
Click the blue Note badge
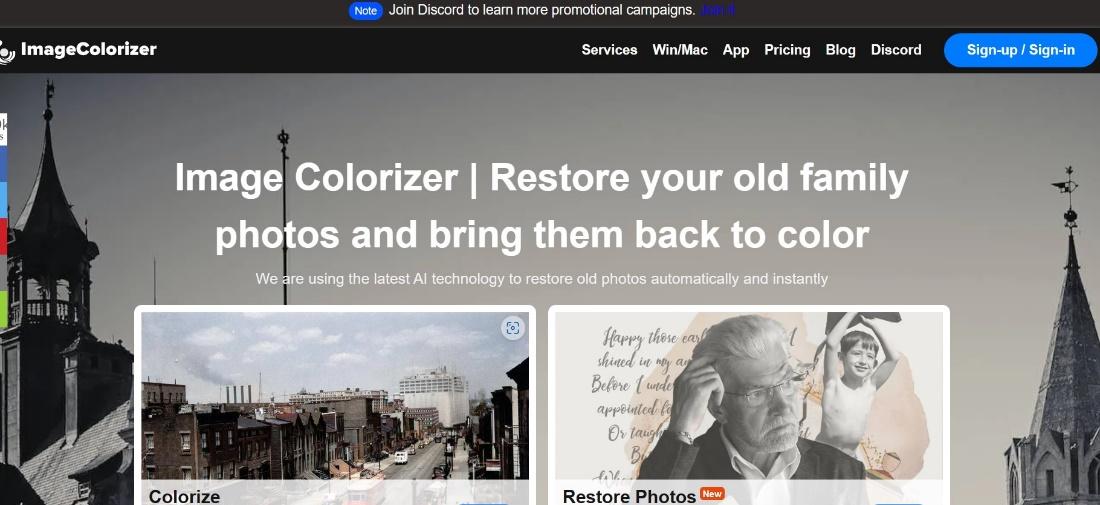pos(365,11)
